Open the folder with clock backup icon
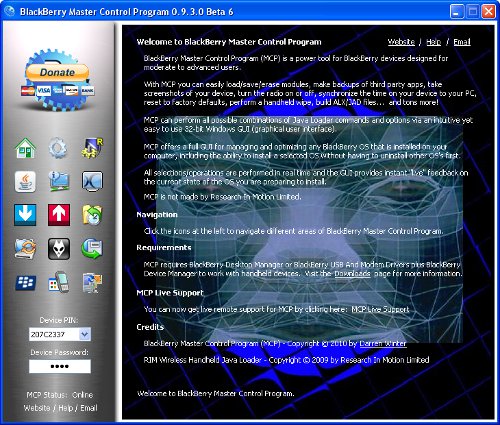The image size is (500, 425). click(x=92, y=215)
